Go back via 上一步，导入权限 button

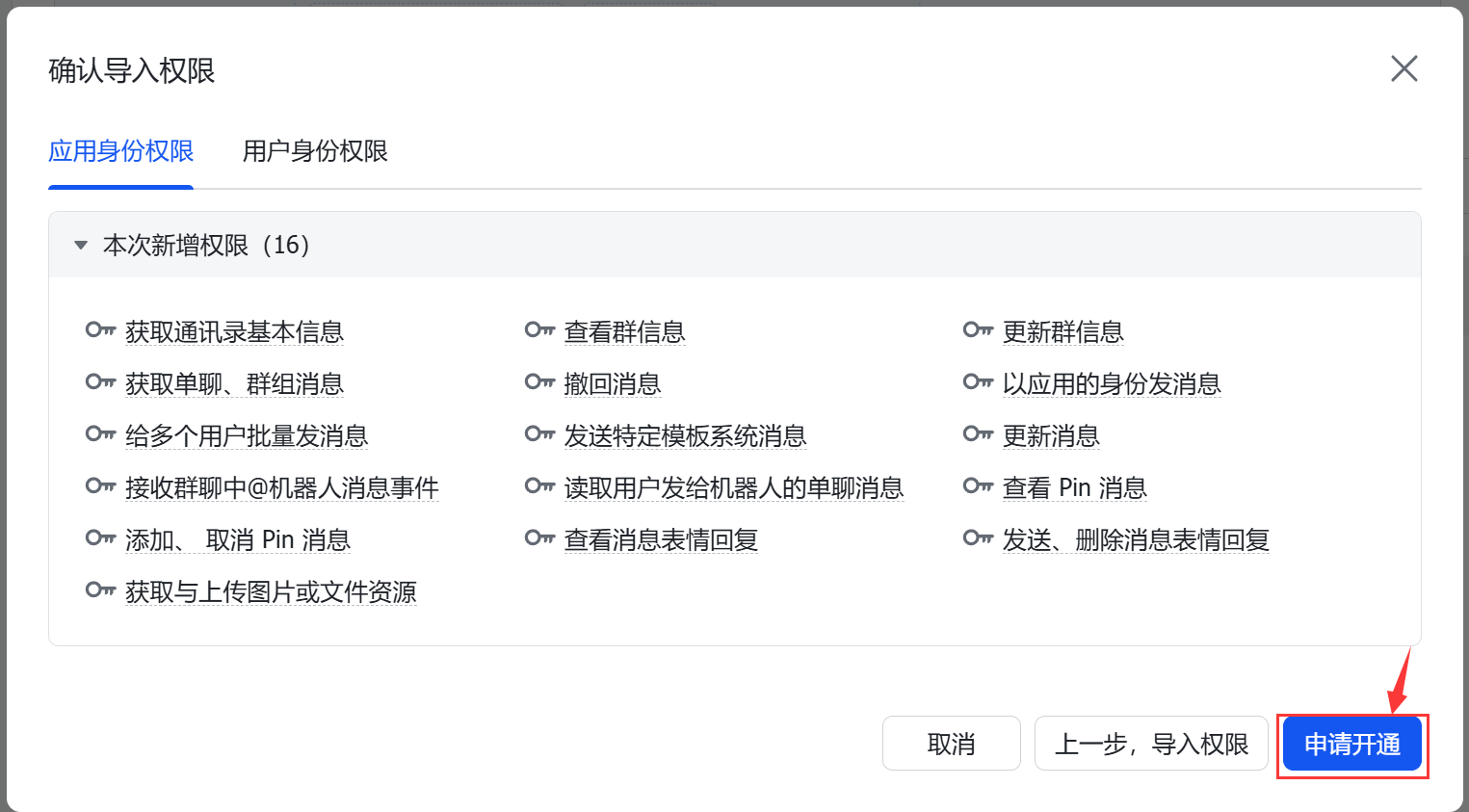[x=1151, y=744]
